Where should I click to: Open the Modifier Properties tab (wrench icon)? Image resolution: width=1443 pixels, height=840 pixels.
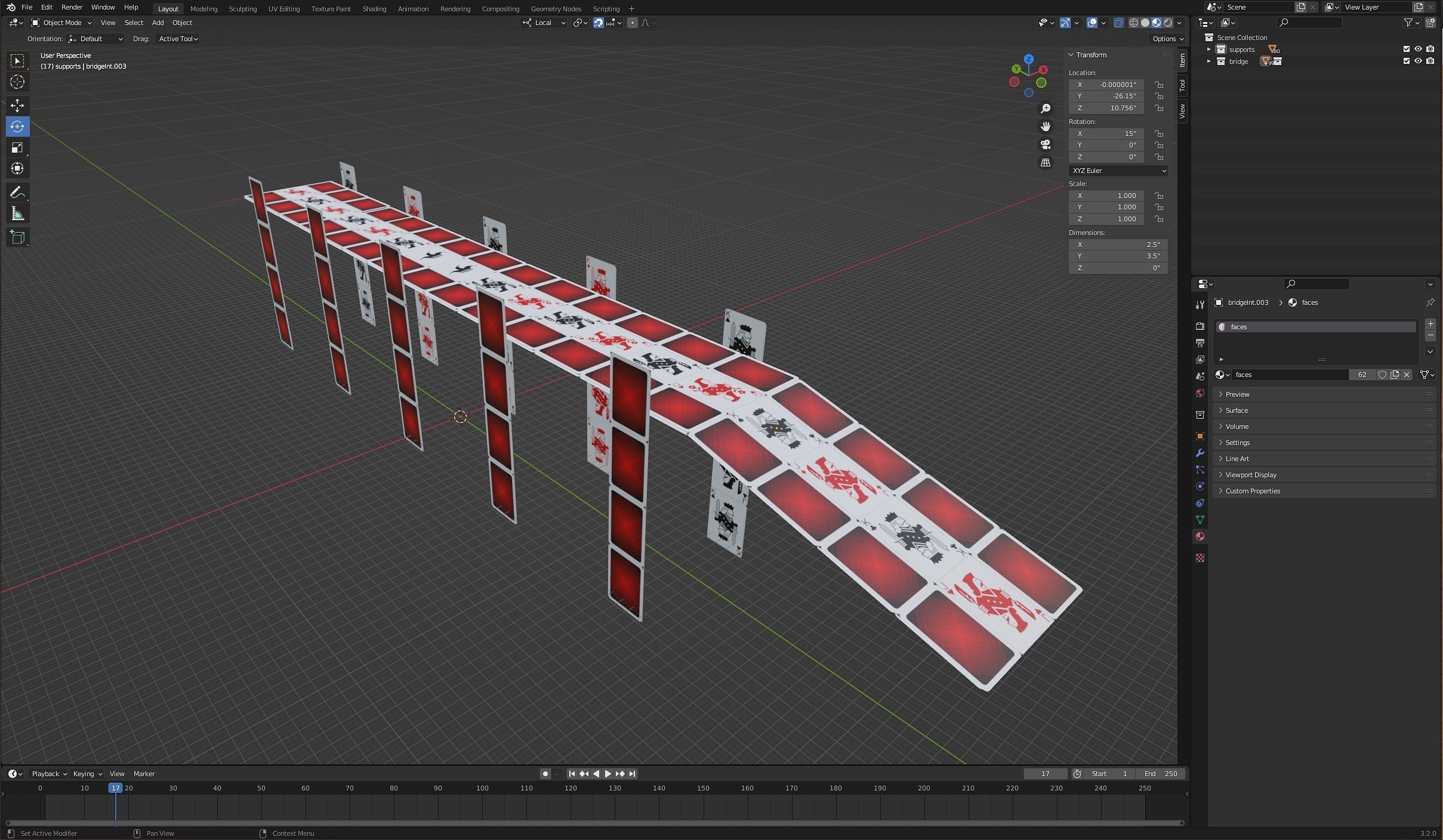(x=1199, y=453)
